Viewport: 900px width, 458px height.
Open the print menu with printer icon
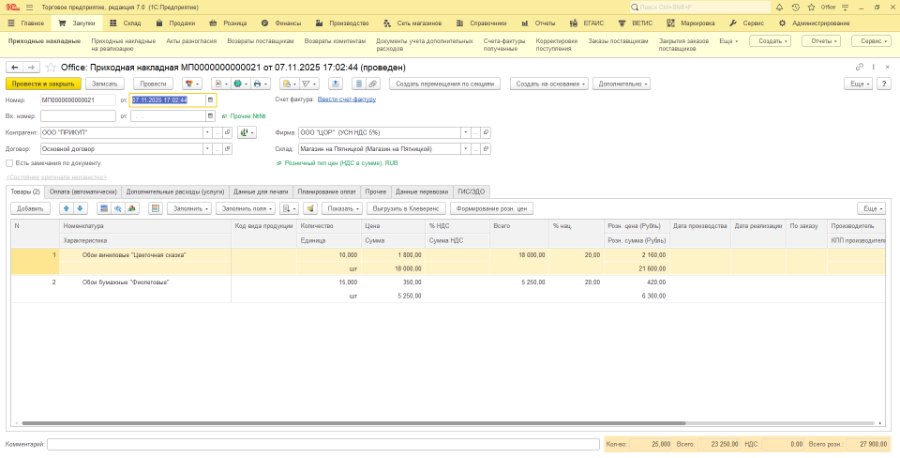tap(260, 84)
